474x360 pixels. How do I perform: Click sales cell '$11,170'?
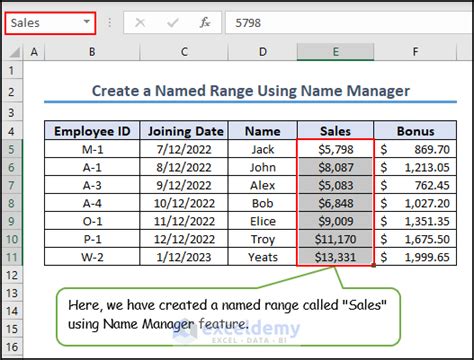point(335,239)
